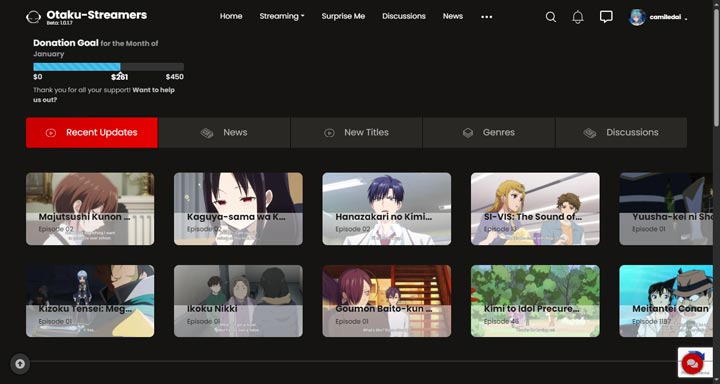The width and height of the screenshot is (720, 384).
Task: Open SI-VIS: The Sound of... thumbnail
Action: pyautogui.click(x=535, y=209)
